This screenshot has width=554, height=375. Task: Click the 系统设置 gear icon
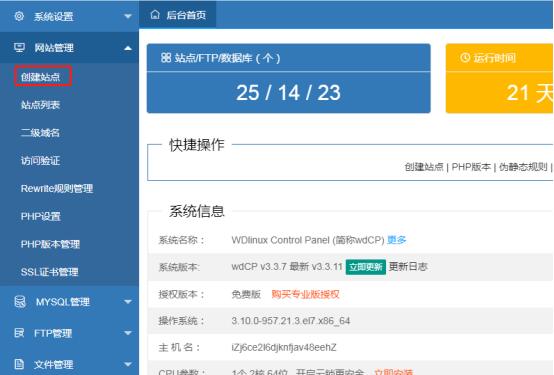(19, 16)
